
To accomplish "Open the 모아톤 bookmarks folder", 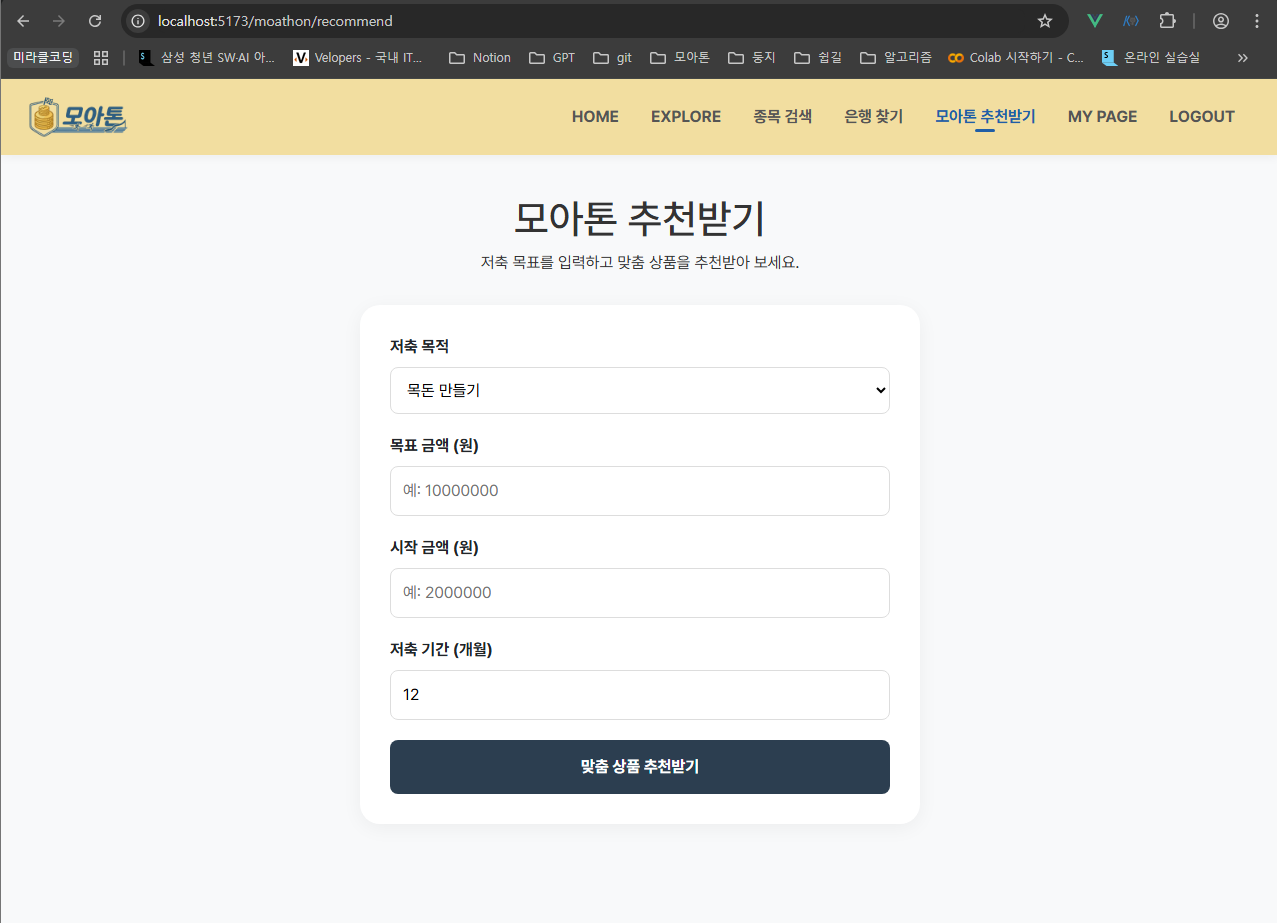I will pyautogui.click(x=680, y=58).
